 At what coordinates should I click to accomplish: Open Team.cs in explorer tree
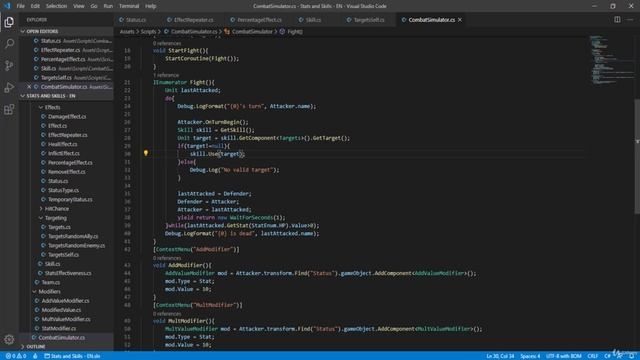51,282
